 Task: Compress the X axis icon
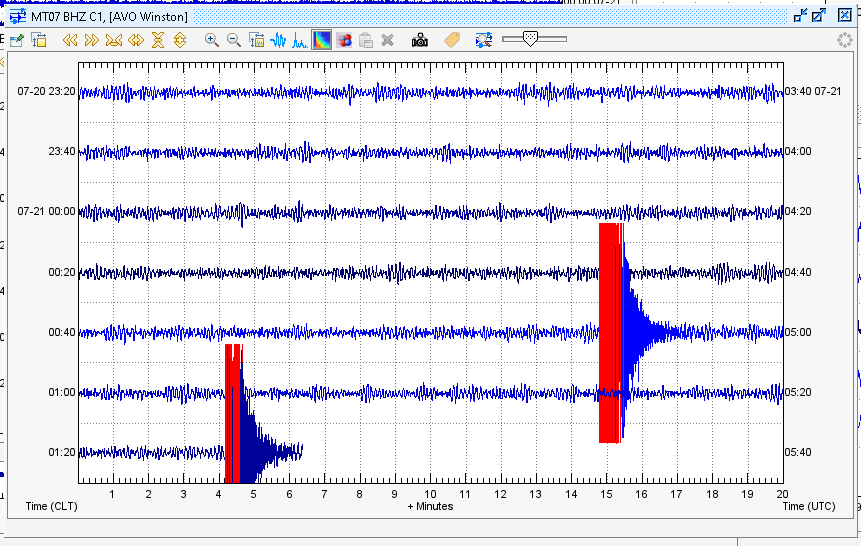point(114,40)
